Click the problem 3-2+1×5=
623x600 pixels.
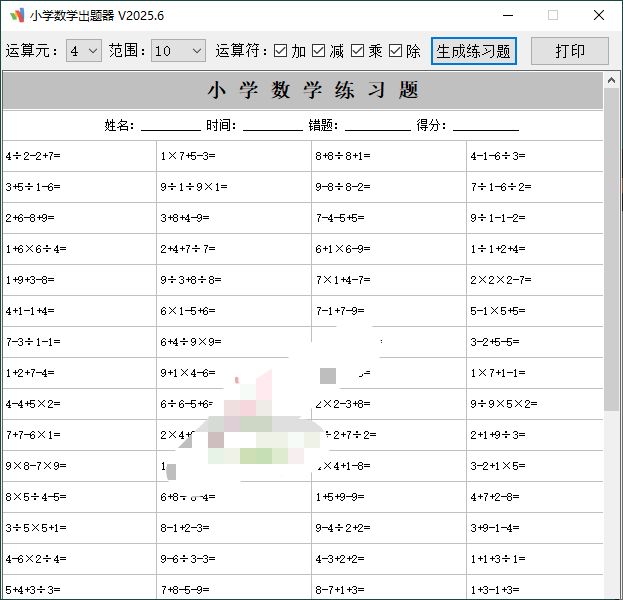tap(497, 466)
